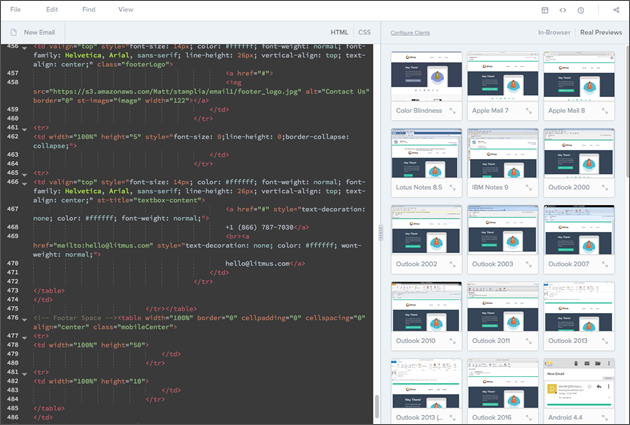
Task: Open the Lotus Notes 8.5 thumbnail
Action: pyautogui.click(x=426, y=153)
